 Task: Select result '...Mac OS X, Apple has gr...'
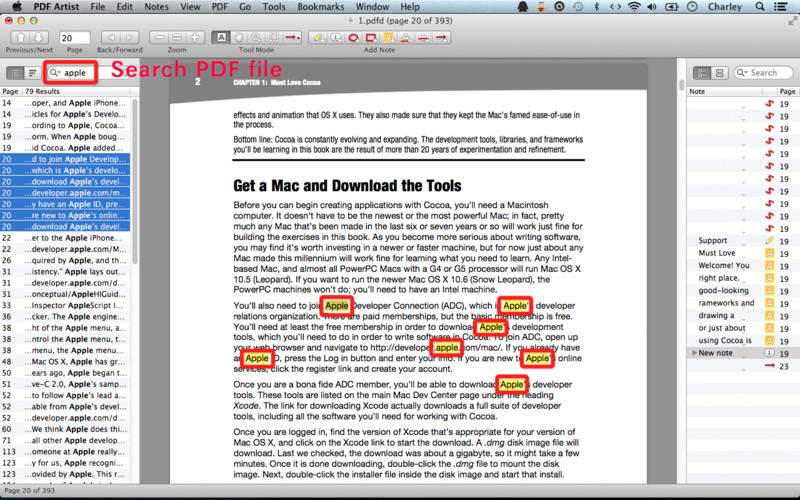(x=65, y=361)
